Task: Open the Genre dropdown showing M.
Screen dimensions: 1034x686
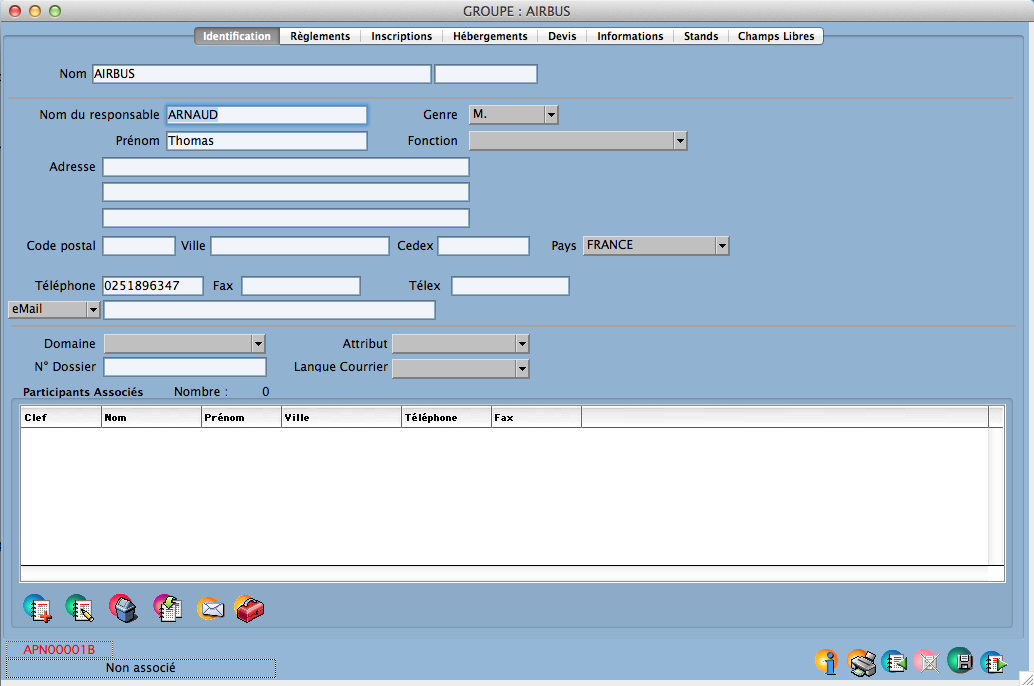Action: [514, 115]
